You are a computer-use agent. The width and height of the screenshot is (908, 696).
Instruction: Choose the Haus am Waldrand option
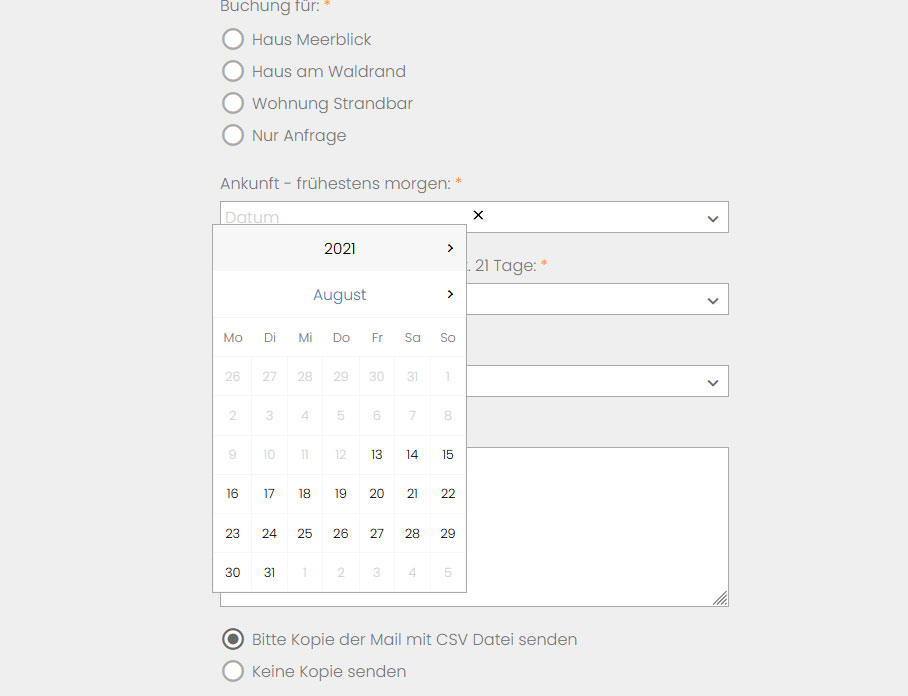[x=233, y=71]
